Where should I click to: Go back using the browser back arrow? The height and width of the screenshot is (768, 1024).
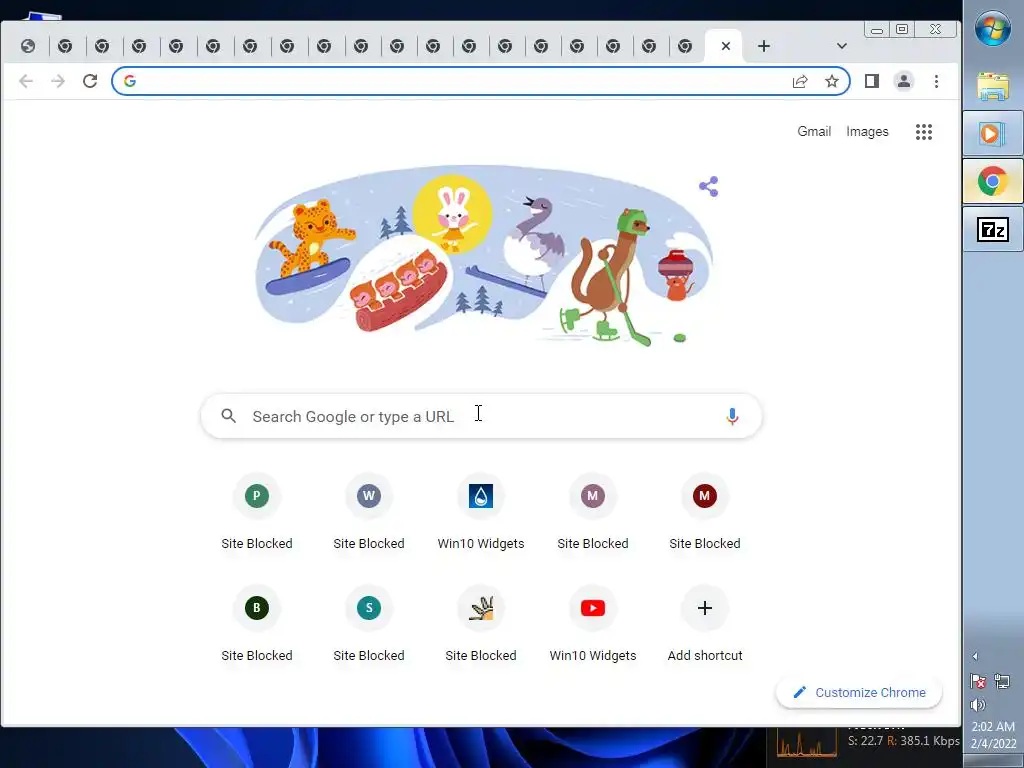coord(25,81)
